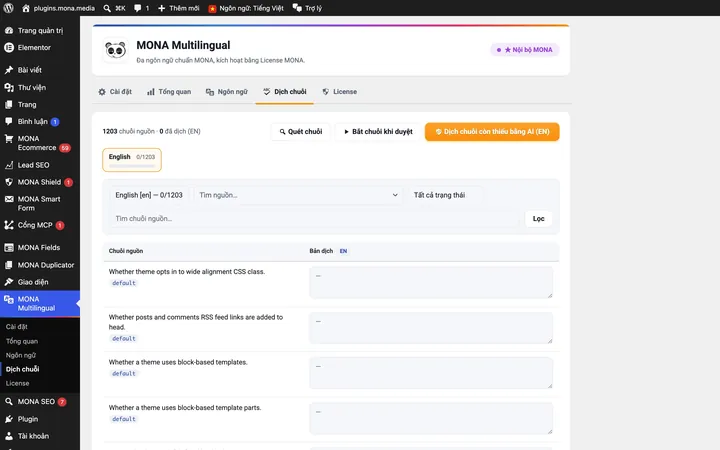Image resolution: width=720 pixels, height=450 pixels.
Task: Click the '1203 chuỗi nguồn' count text
Action: tap(129, 131)
